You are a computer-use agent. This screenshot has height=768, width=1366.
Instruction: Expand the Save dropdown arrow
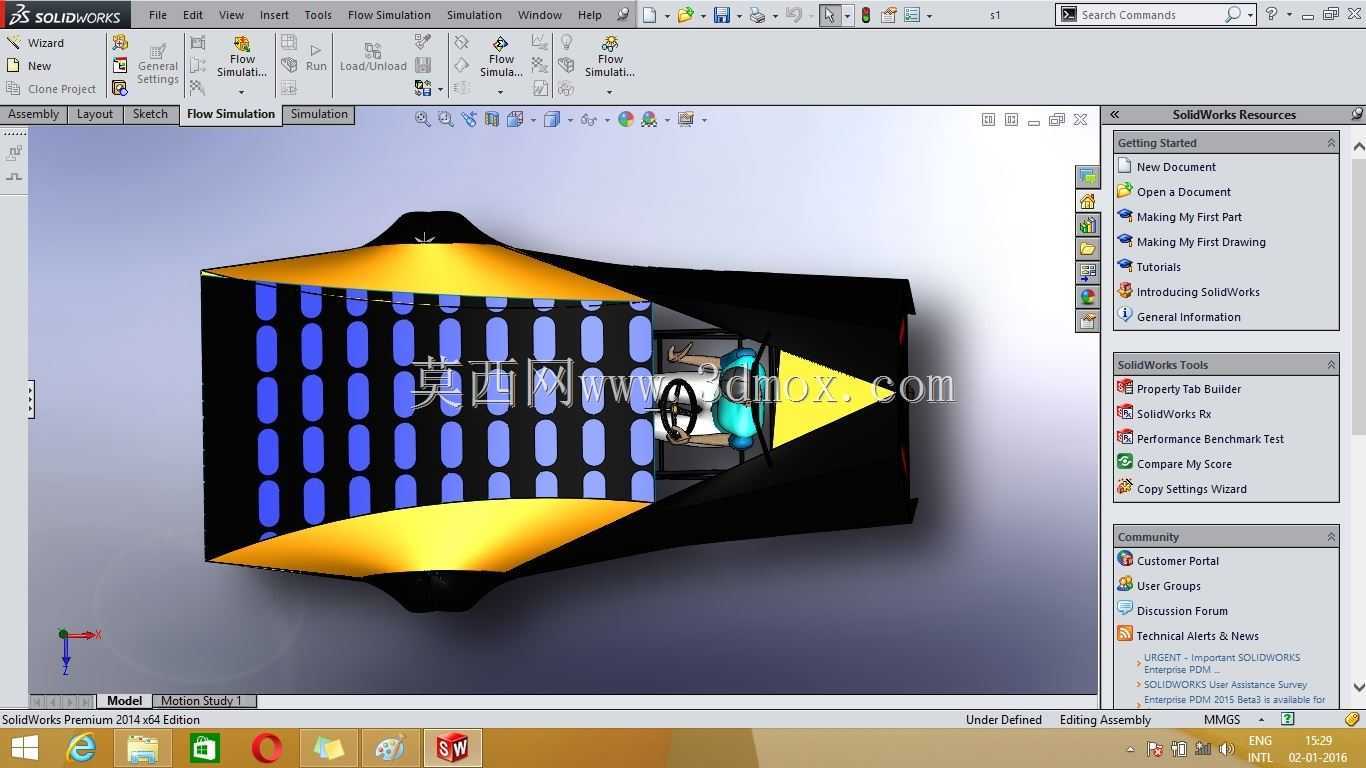coord(738,16)
